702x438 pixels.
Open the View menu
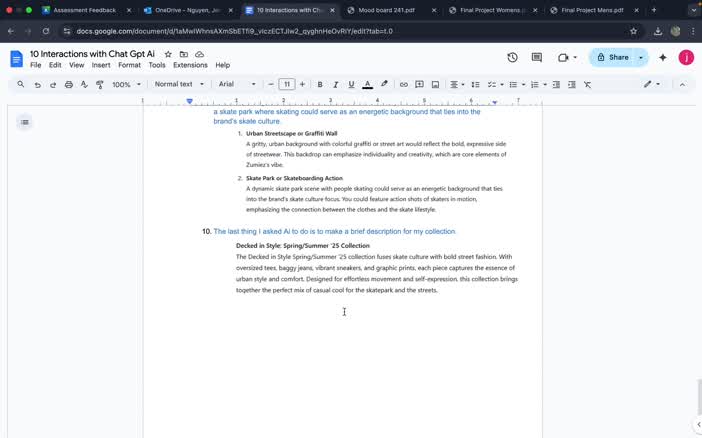pos(77,65)
